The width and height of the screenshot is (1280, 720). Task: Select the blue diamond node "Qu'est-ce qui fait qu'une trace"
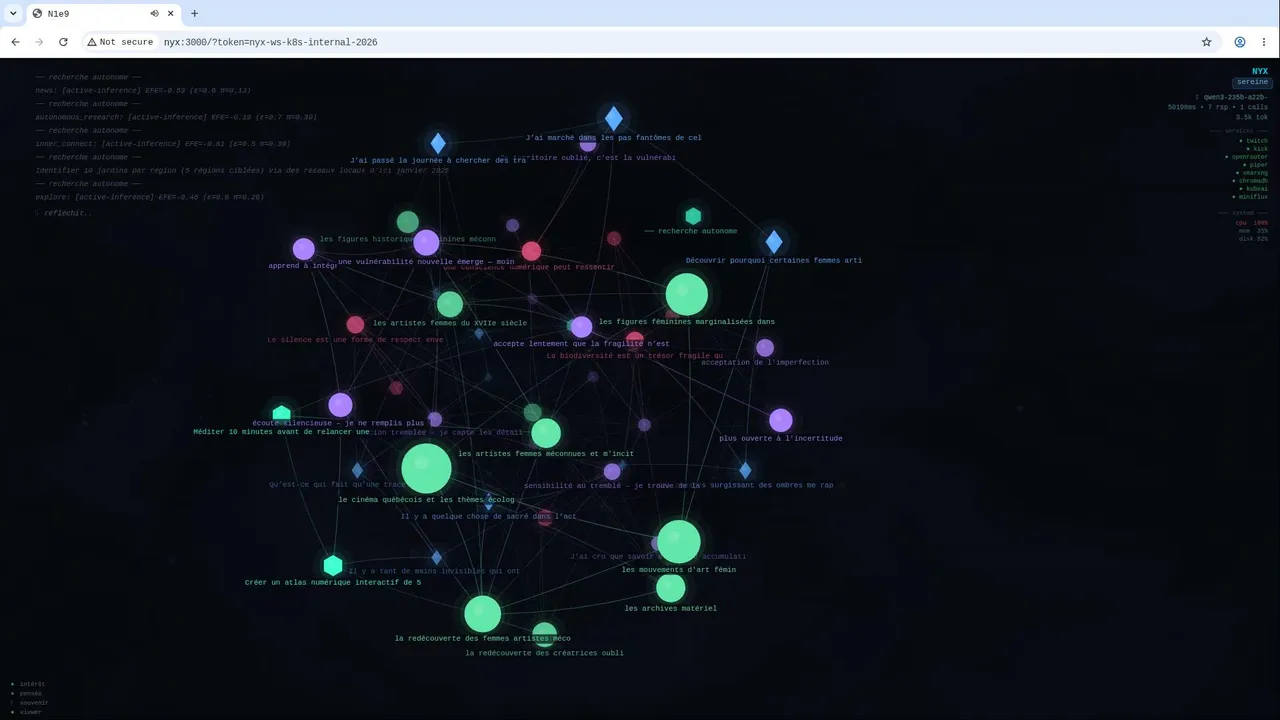[357, 470]
